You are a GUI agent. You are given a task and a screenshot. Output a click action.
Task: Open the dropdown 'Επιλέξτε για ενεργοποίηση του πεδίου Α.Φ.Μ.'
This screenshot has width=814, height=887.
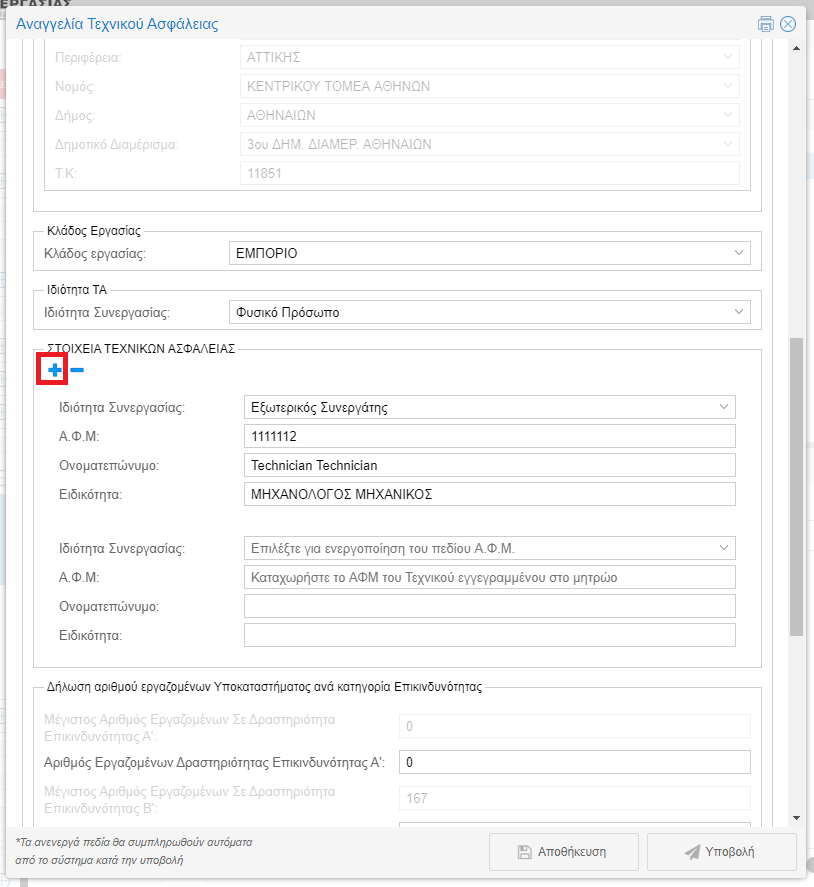pos(489,548)
